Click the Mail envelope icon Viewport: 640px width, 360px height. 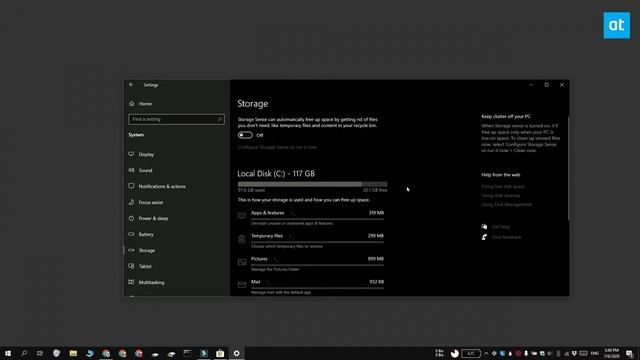tap(242, 284)
